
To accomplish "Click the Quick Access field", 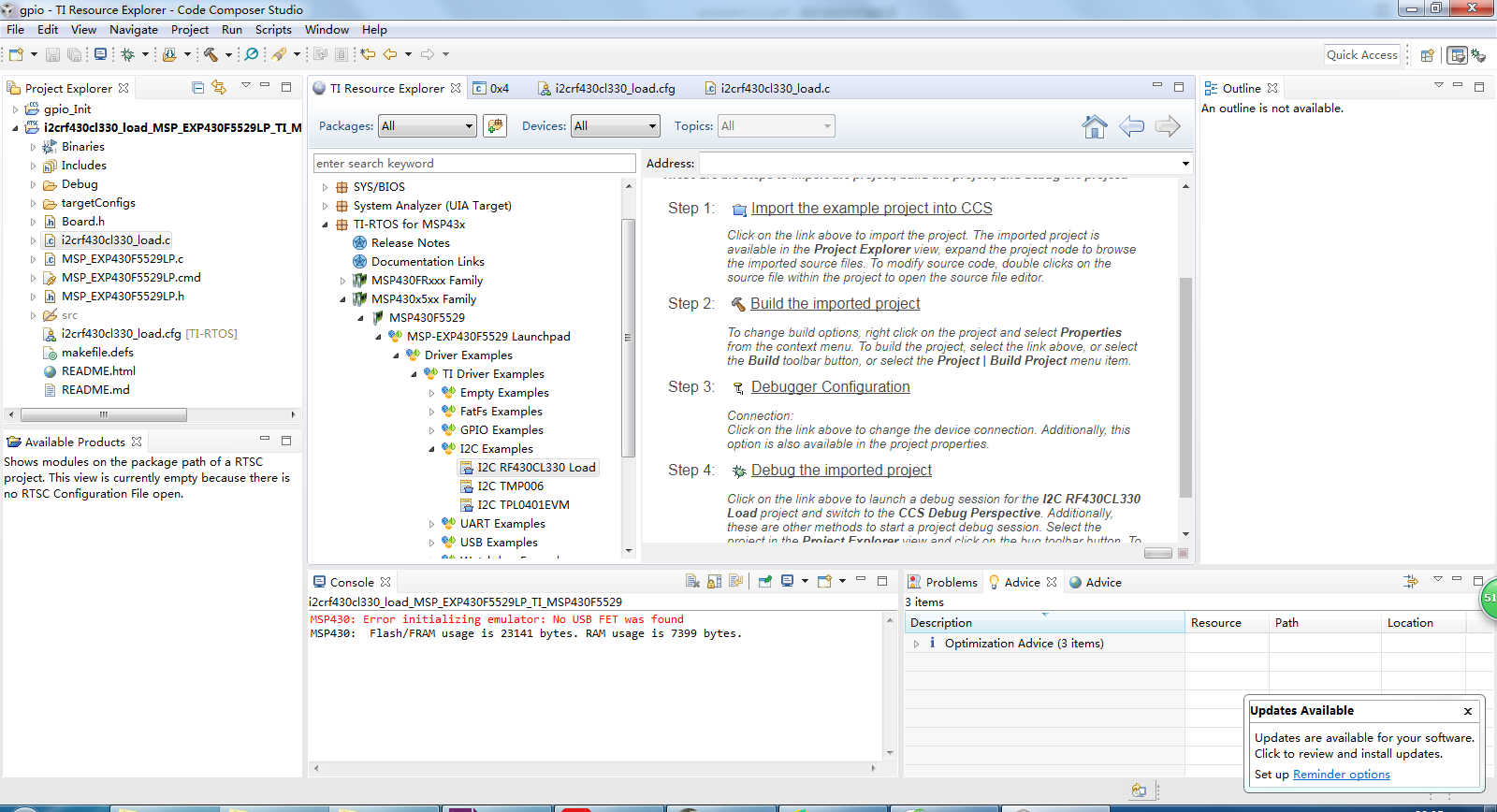I will (1361, 55).
